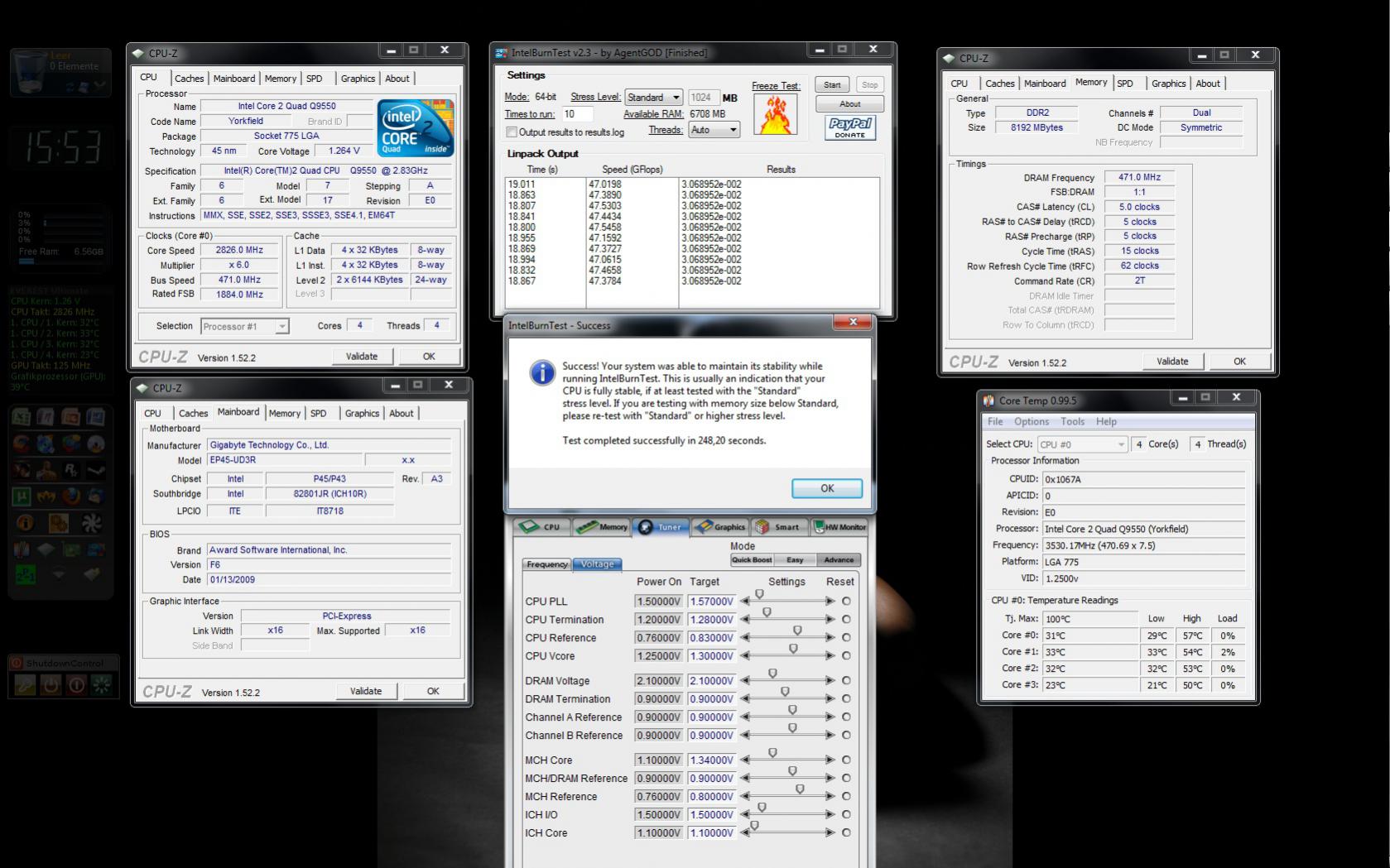
Task: Click the CPU Vcore target voltage field
Action: (x=711, y=656)
